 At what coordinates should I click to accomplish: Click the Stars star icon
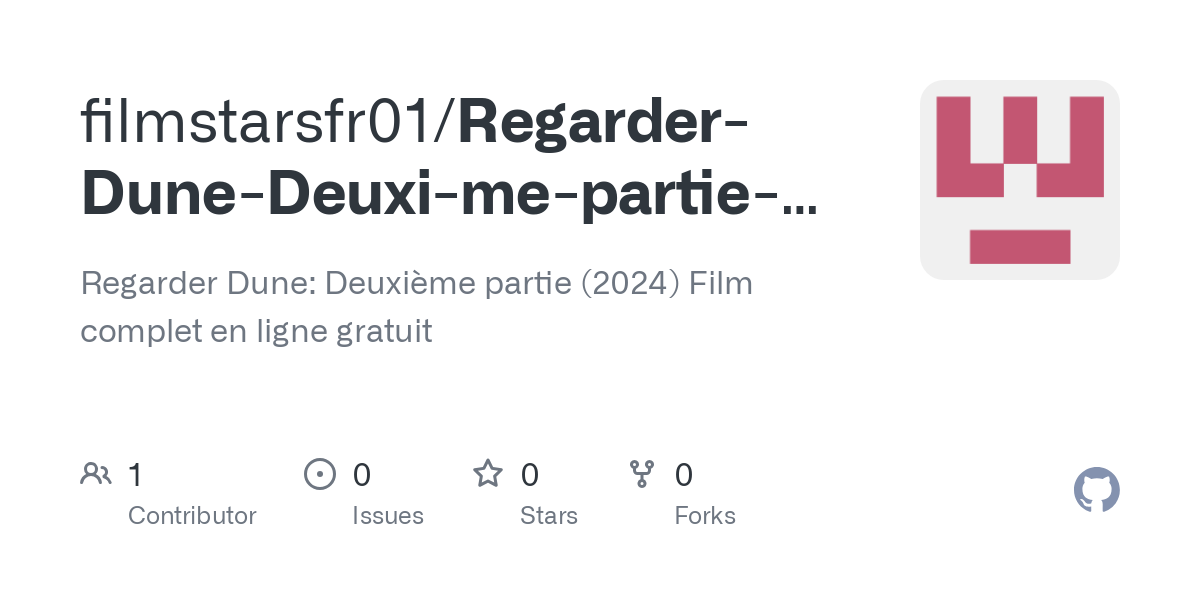coord(487,473)
